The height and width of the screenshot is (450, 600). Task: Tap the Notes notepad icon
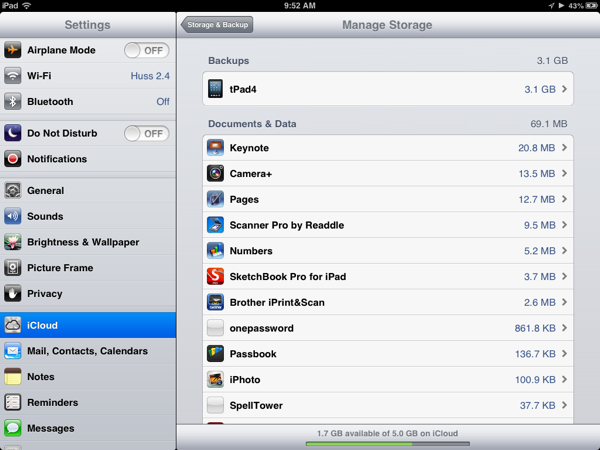click(x=13, y=377)
